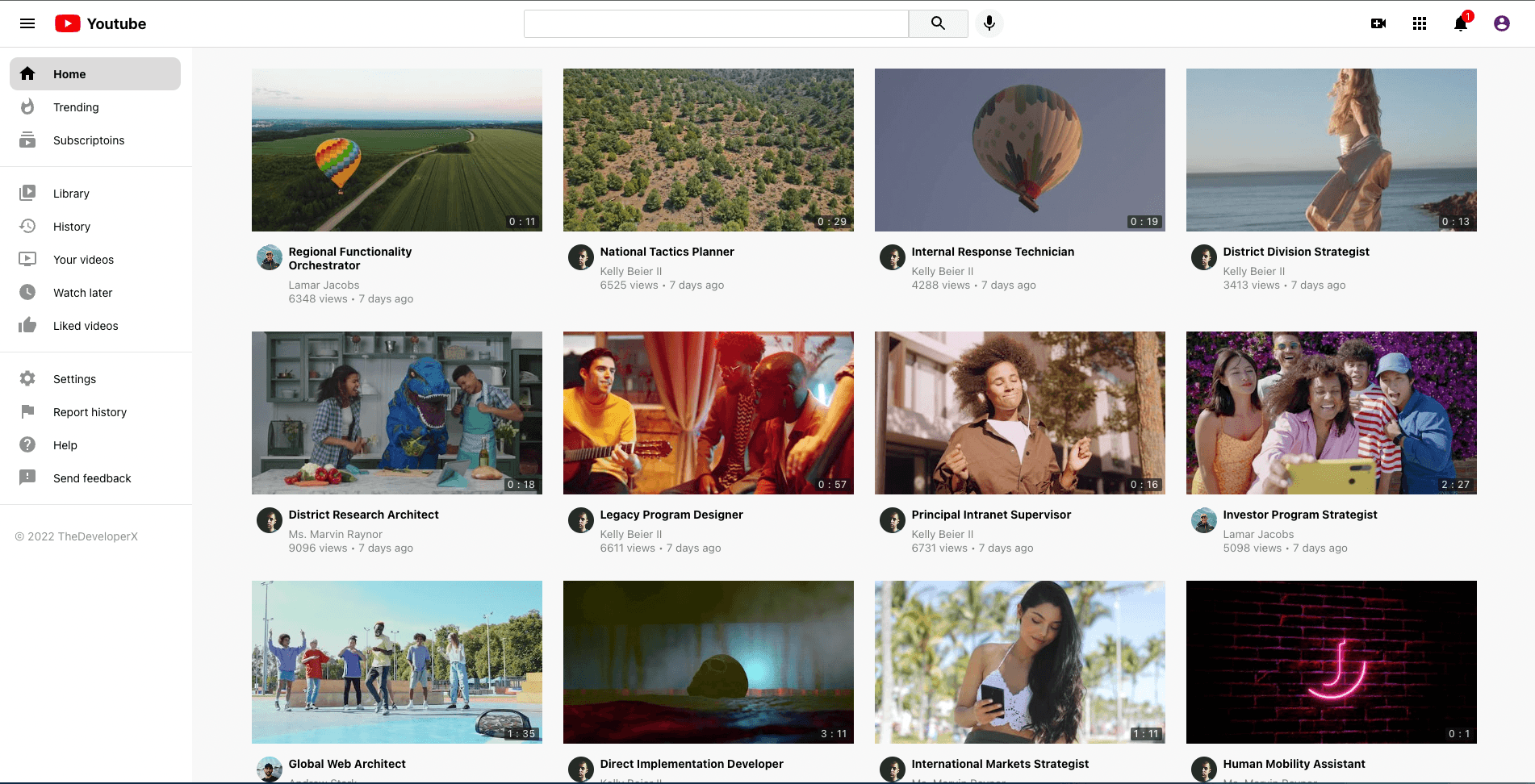Image resolution: width=1535 pixels, height=784 pixels.
Task: Play the Global Web Architect thumbnail
Action: pos(397,662)
